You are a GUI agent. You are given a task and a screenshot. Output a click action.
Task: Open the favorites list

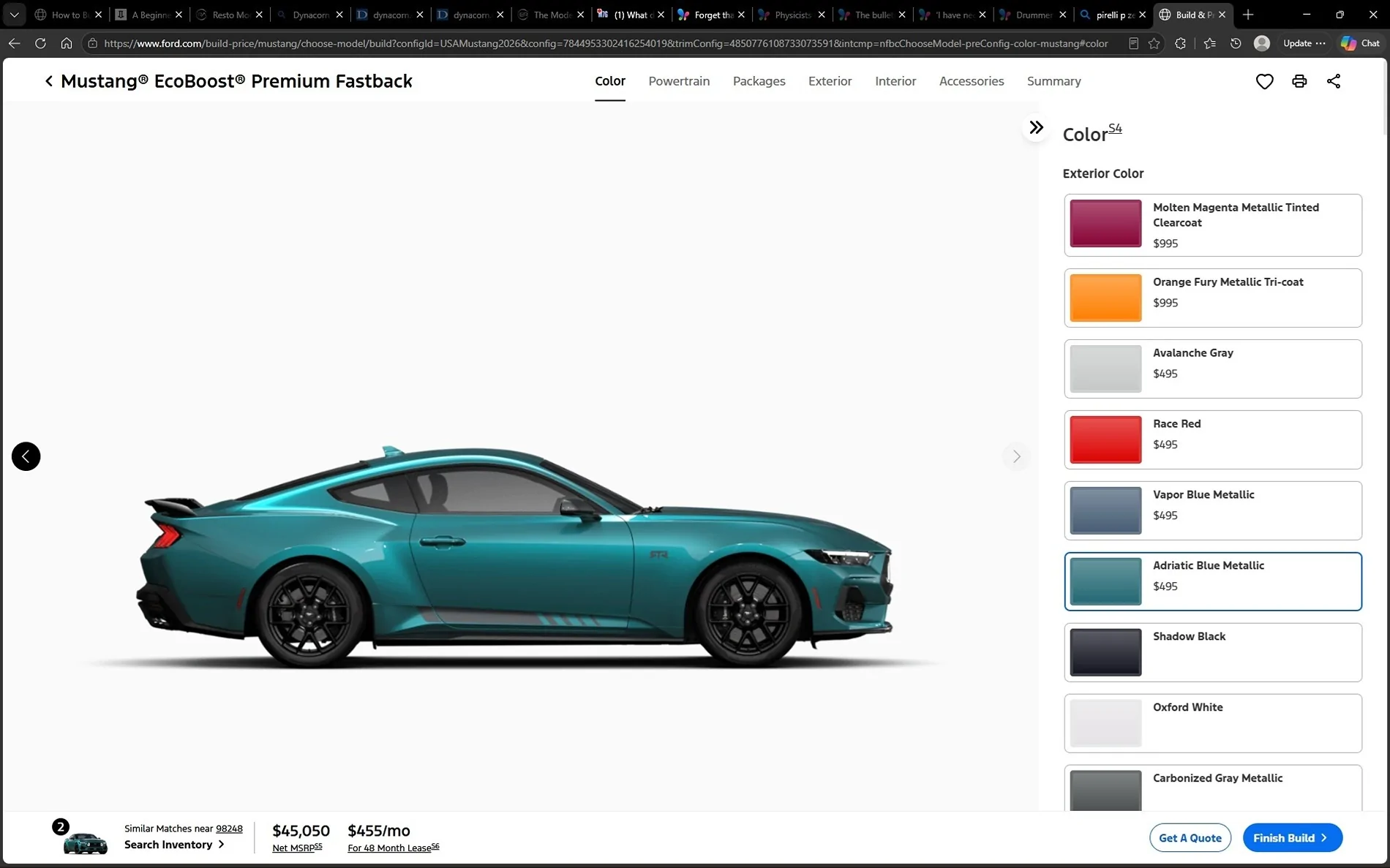click(x=1209, y=43)
